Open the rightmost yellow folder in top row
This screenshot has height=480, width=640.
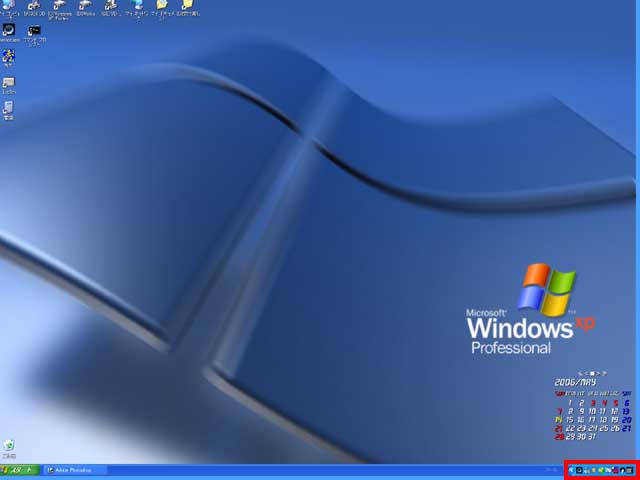point(186,6)
